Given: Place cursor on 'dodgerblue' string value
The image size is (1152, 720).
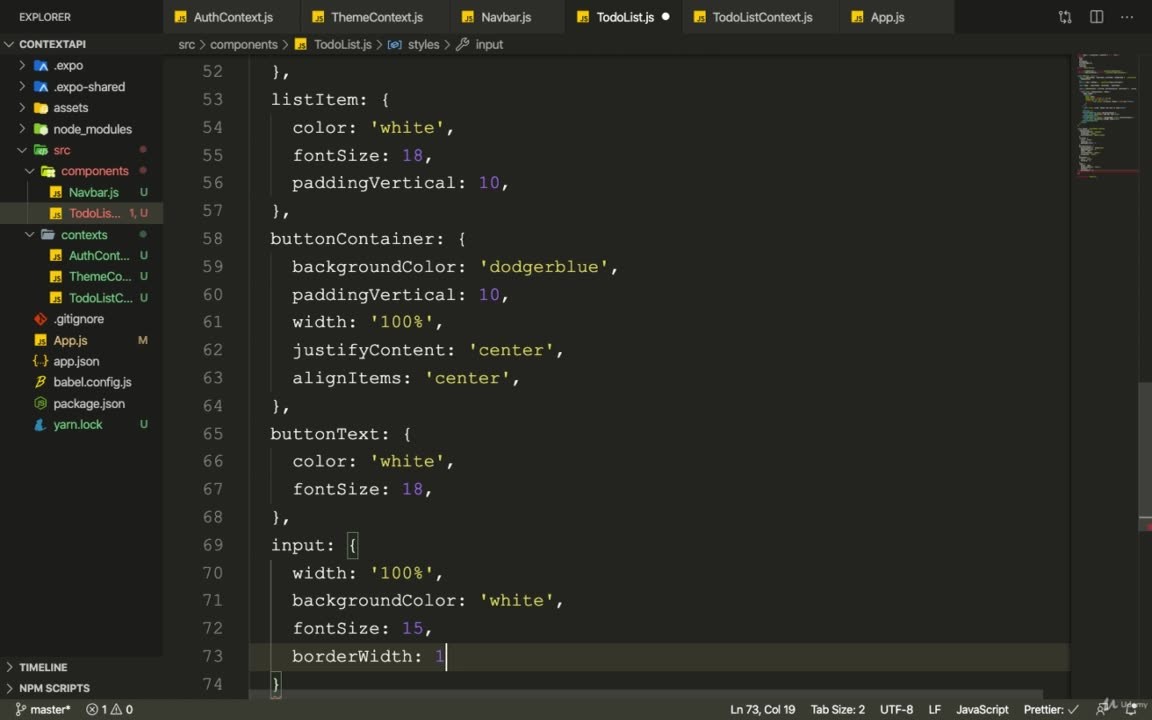Looking at the screenshot, I should click(543, 267).
